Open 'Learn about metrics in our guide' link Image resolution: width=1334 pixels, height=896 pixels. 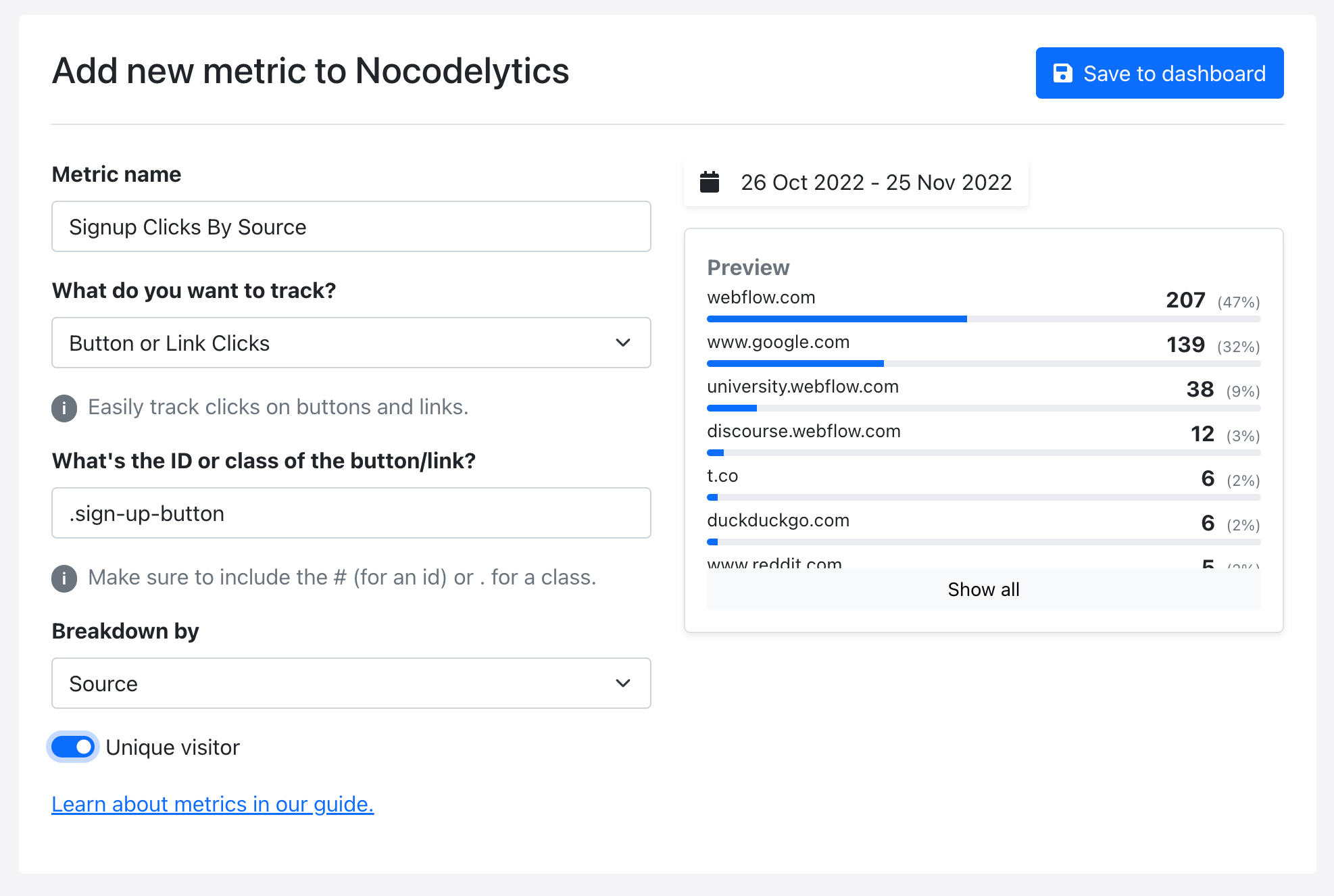click(x=212, y=804)
